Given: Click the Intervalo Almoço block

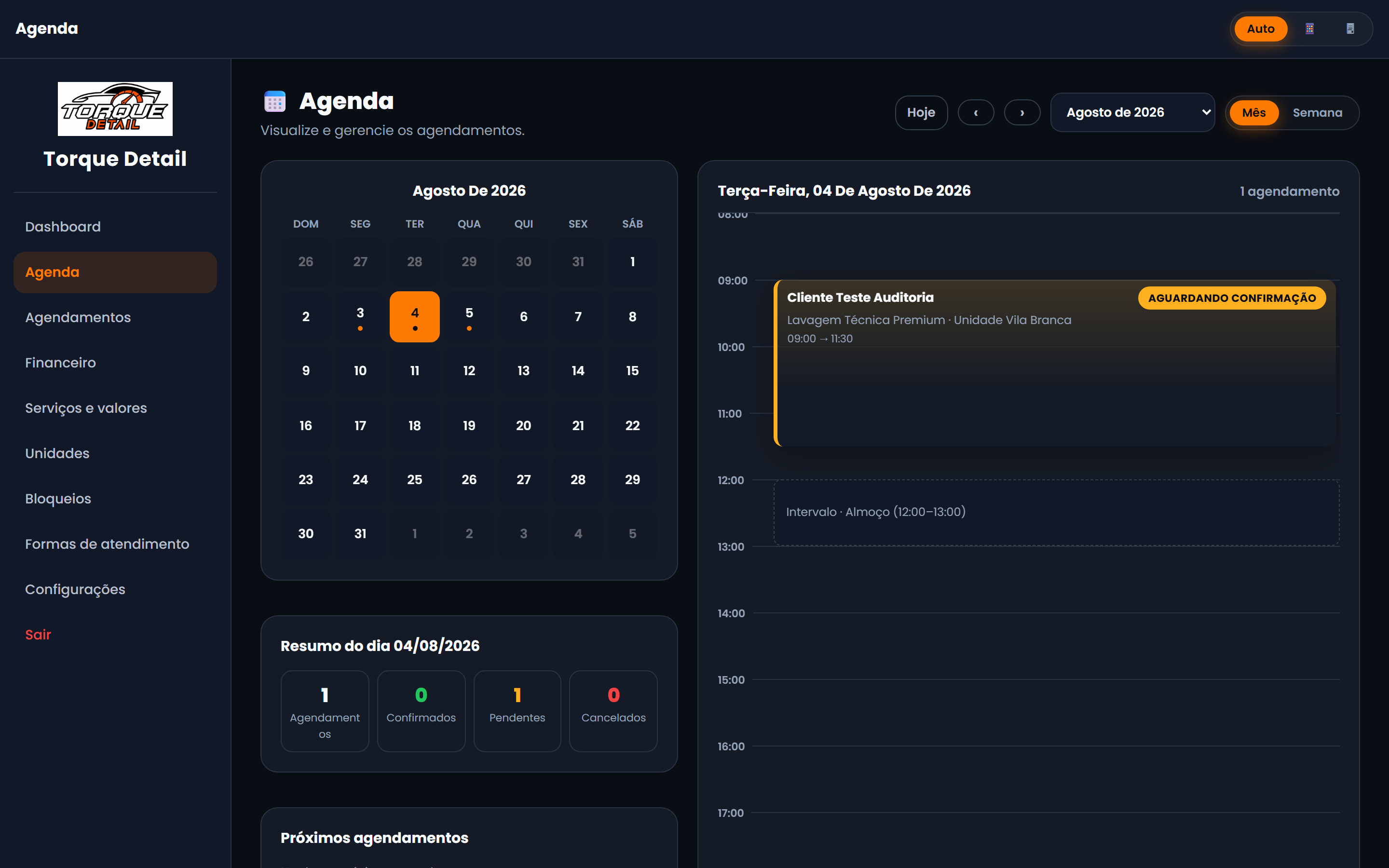Looking at the screenshot, I should coord(1056,512).
